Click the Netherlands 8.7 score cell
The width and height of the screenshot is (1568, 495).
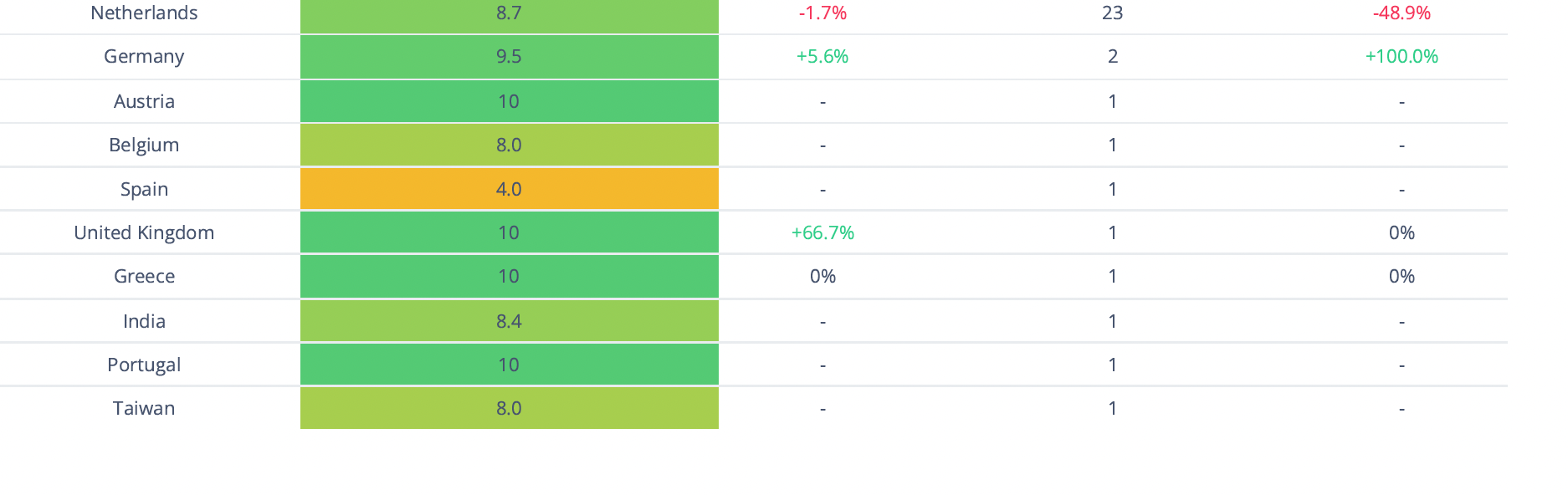[x=509, y=14]
